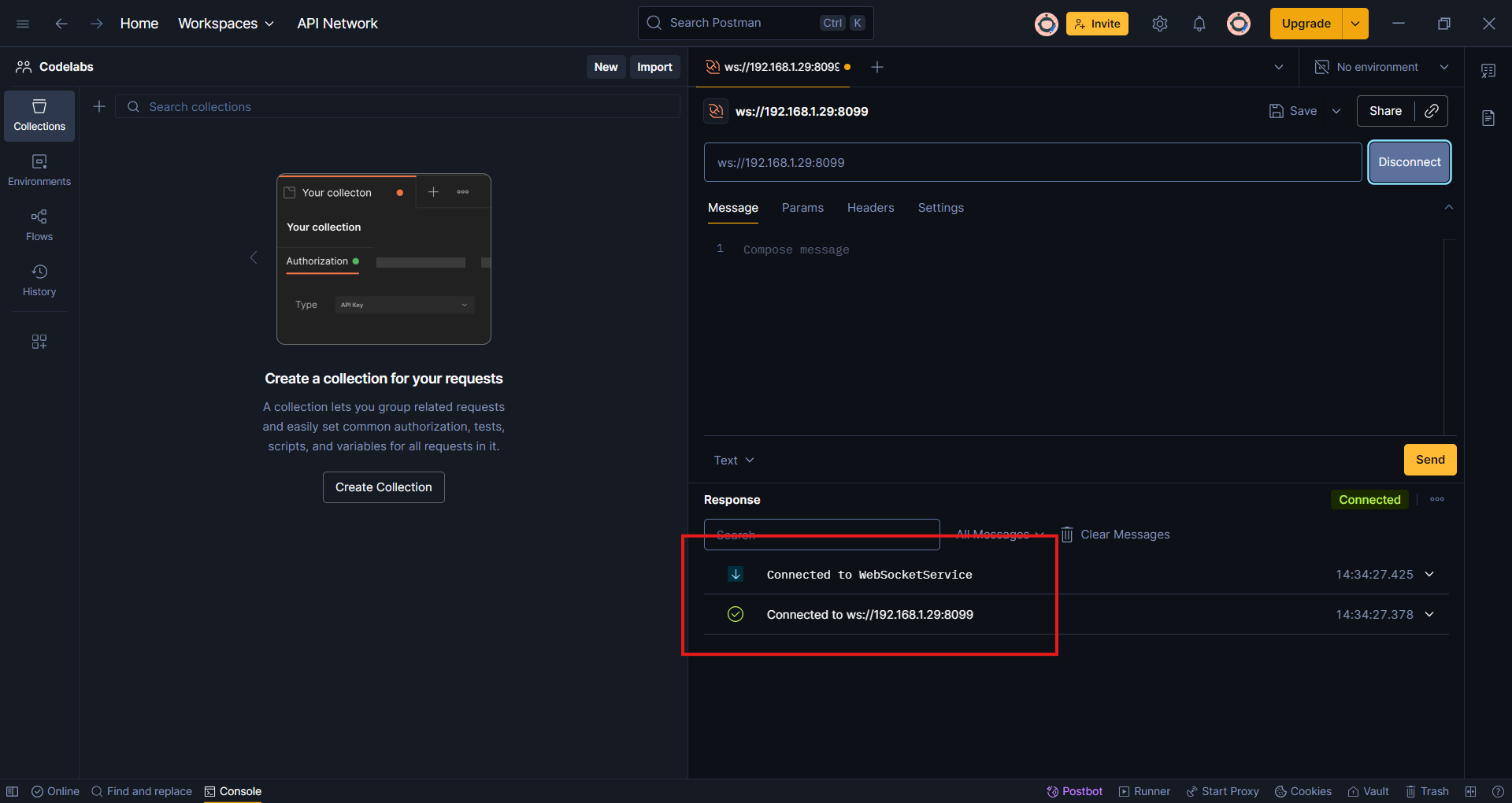1512x803 pixels.
Task: Open the No environment selector
Action: tap(1382, 67)
